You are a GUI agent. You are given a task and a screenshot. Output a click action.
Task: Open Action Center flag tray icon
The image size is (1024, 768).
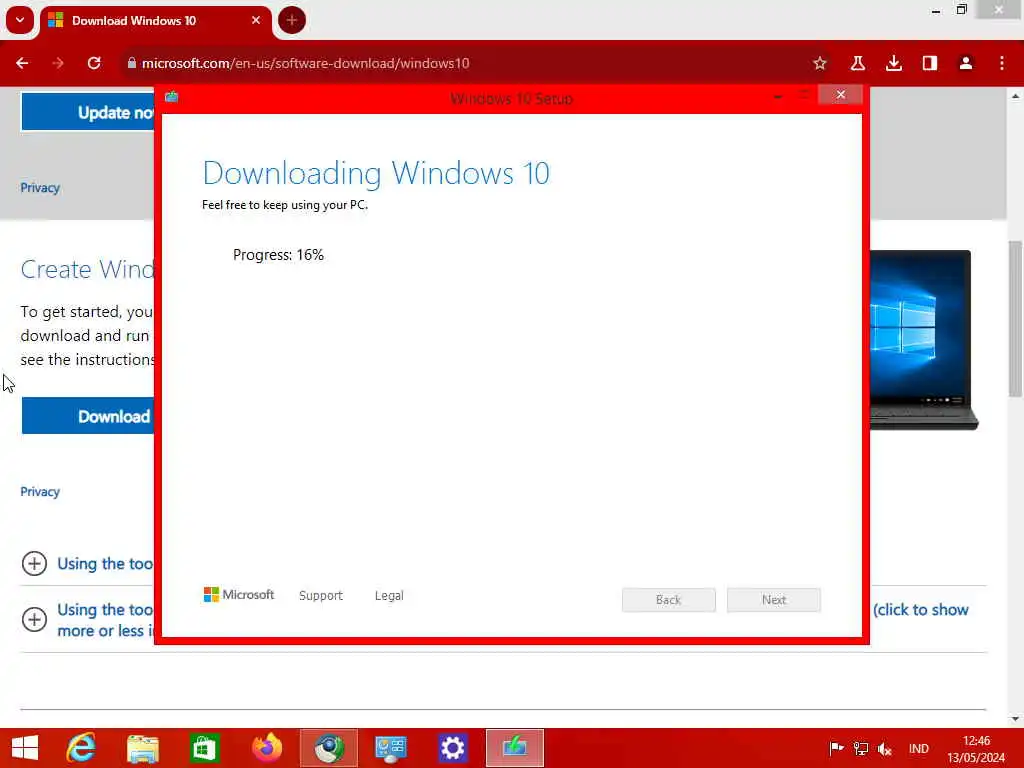(x=836, y=748)
